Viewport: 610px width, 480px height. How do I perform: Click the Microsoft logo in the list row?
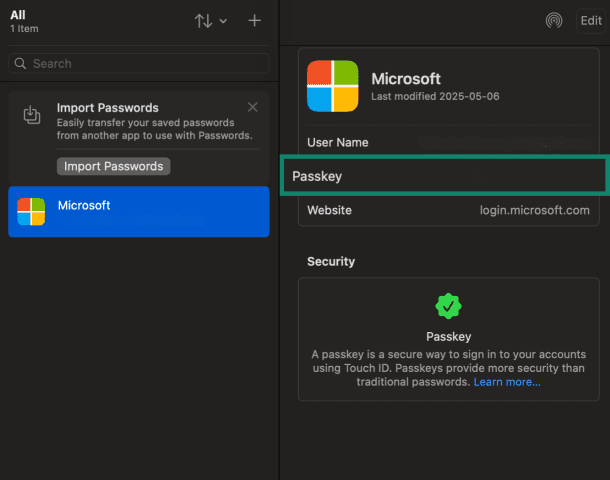pyautogui.click(x=31, y=212)
